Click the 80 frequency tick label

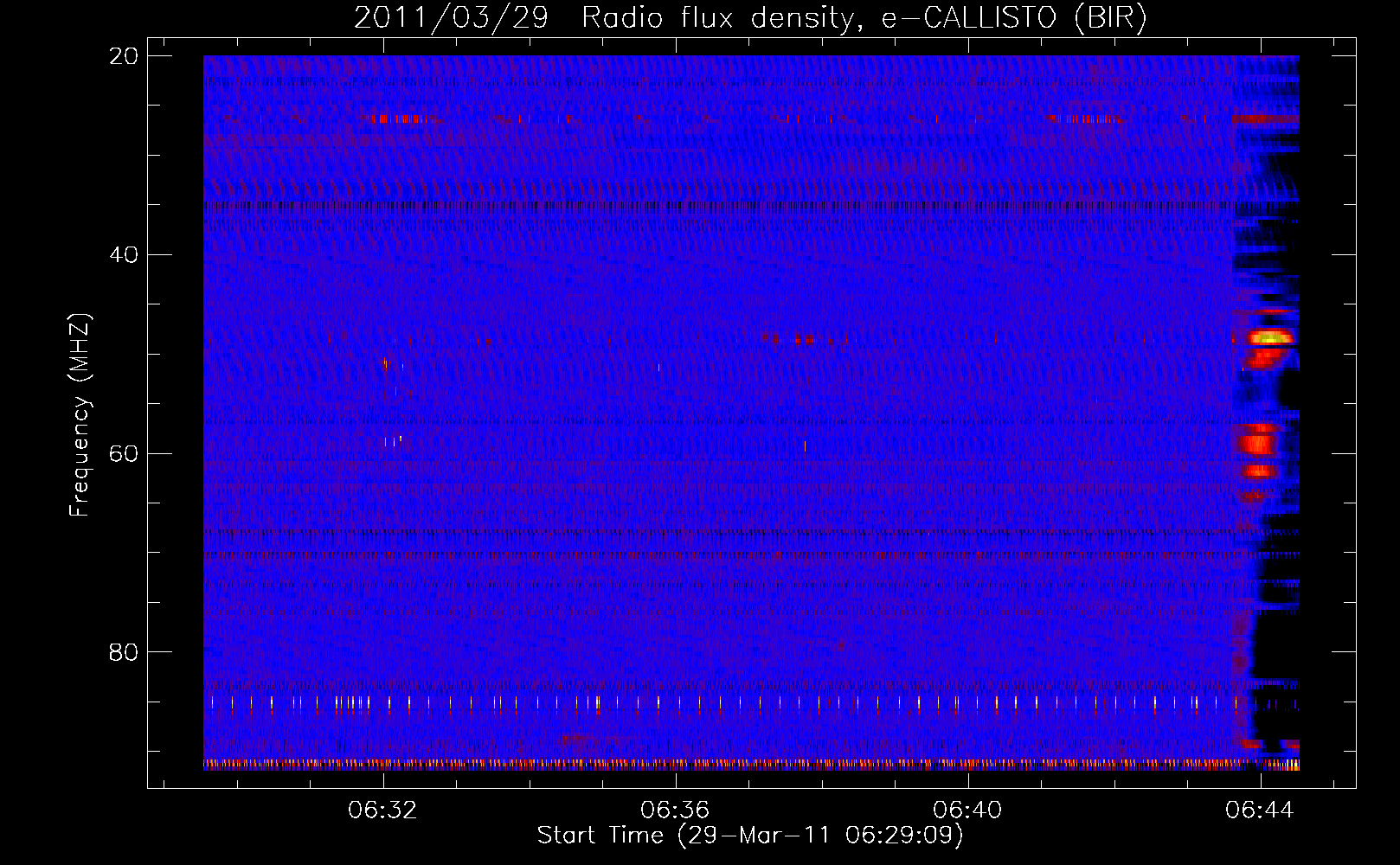click(x=125, y=652)
